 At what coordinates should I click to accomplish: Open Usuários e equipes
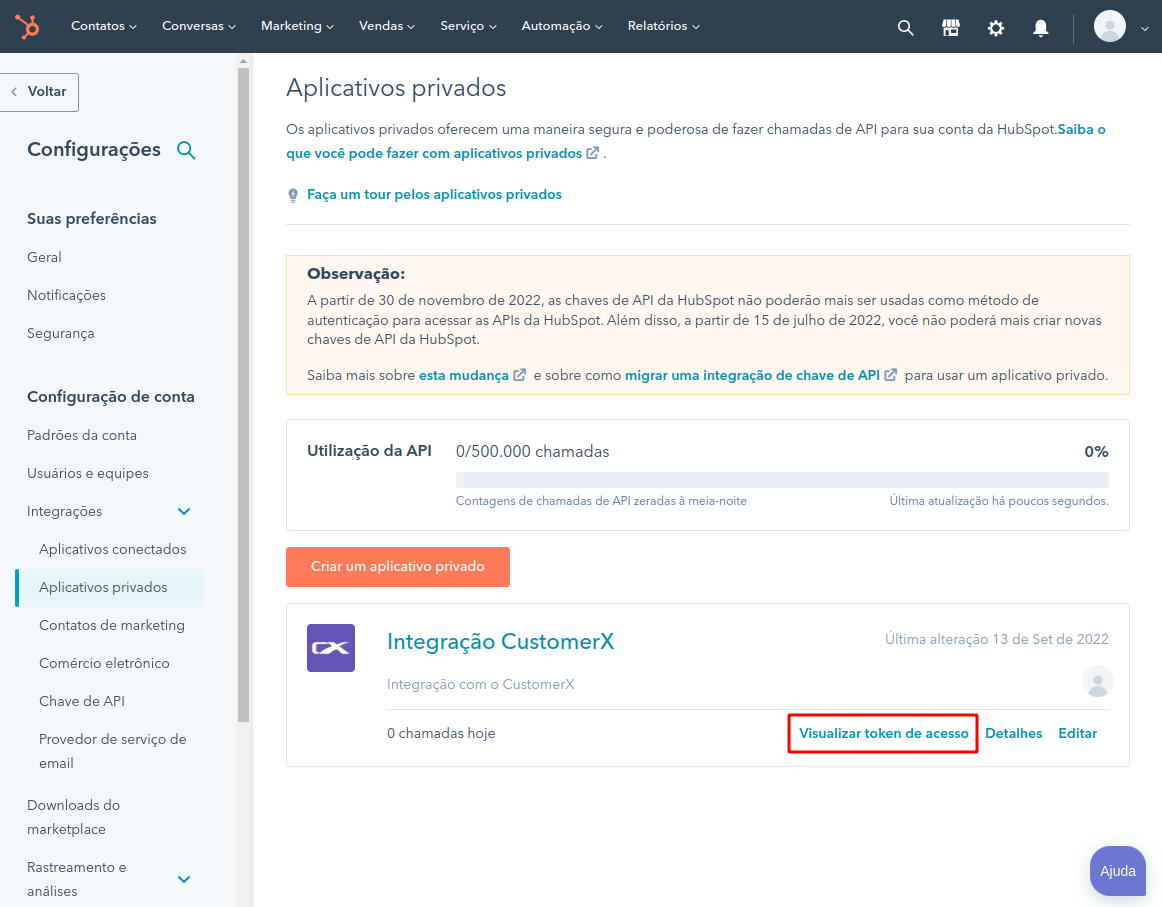[88, 473]
